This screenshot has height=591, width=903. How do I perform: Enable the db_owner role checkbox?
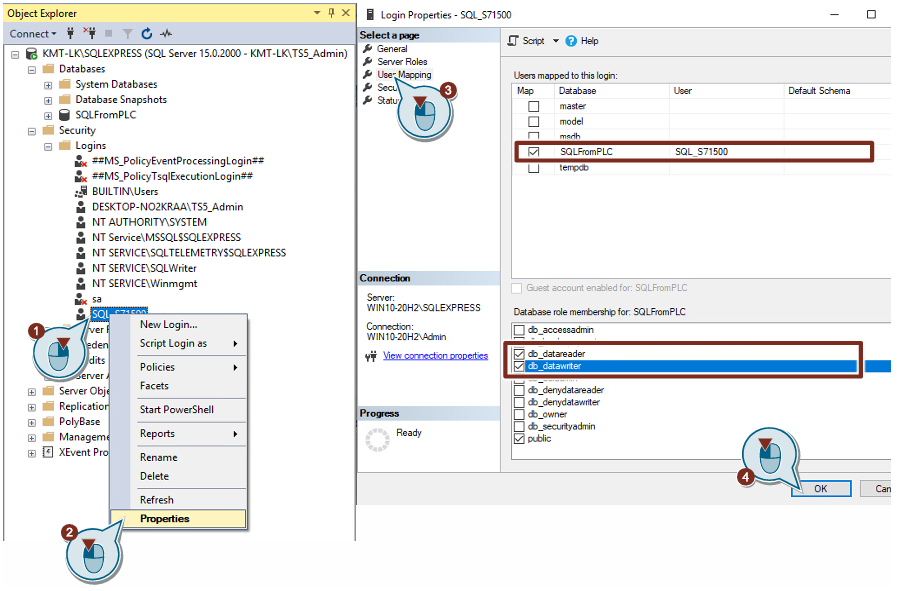click(x=519, y=414)
